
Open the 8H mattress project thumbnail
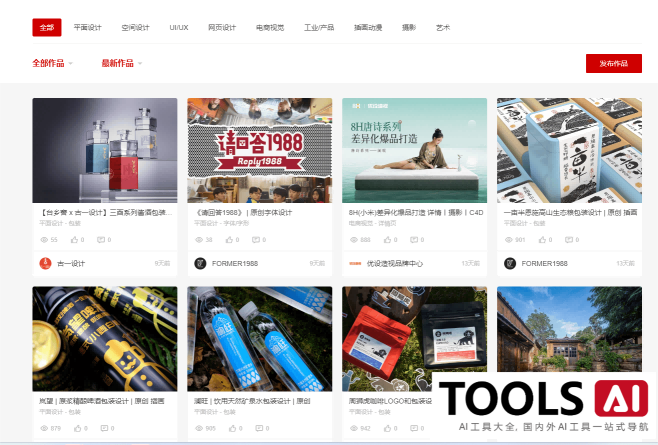pos(414,150)
